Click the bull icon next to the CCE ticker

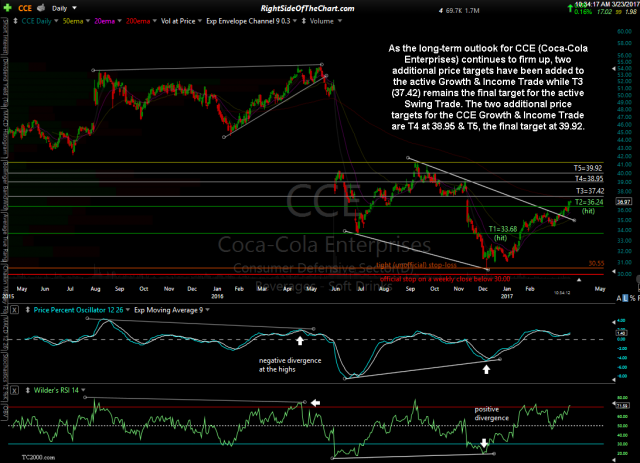[x=41, y=8]
